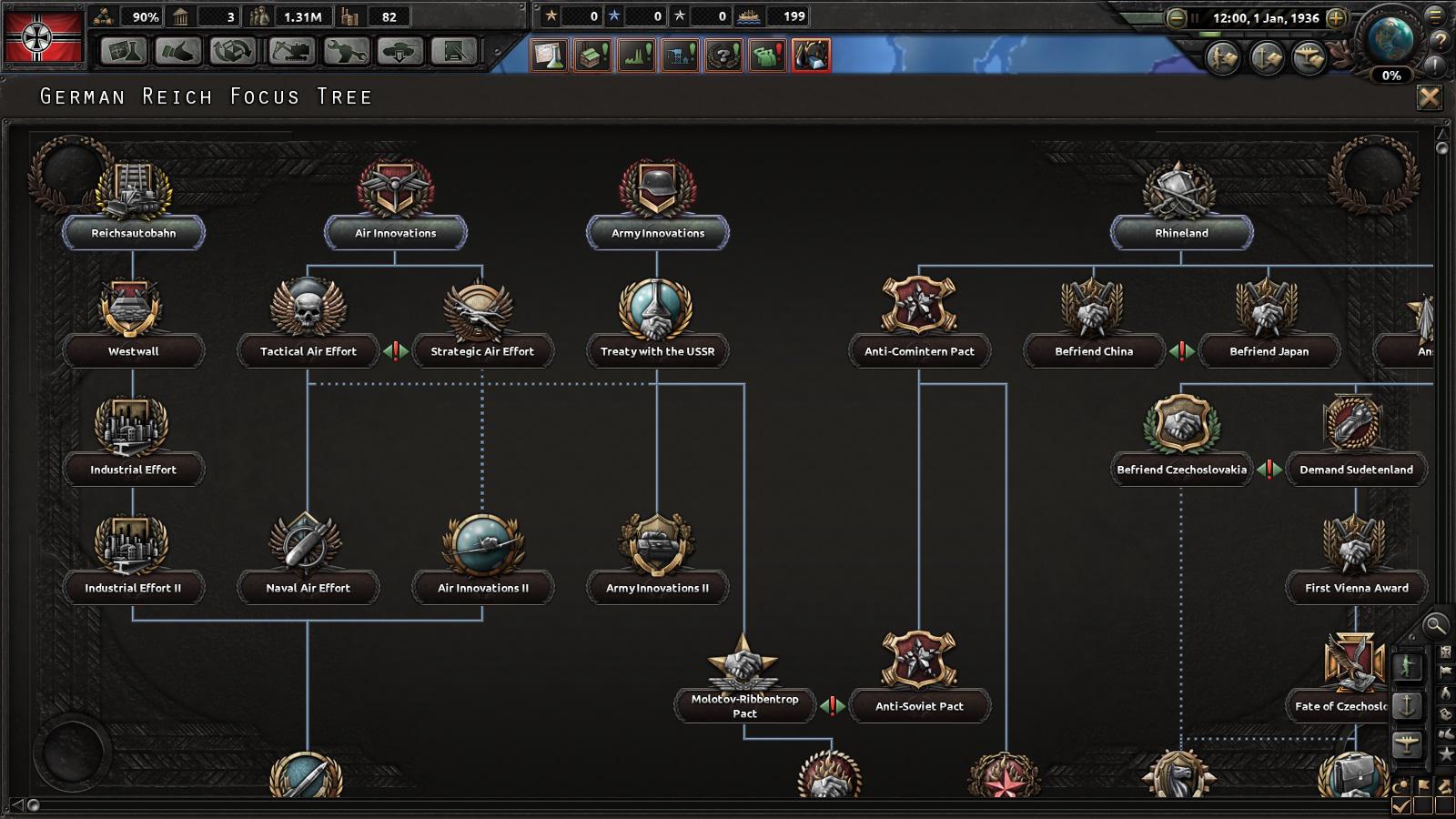Click the manpower soldiers icon
This screenshot has width=1456, height=819.
coord(260,16)
